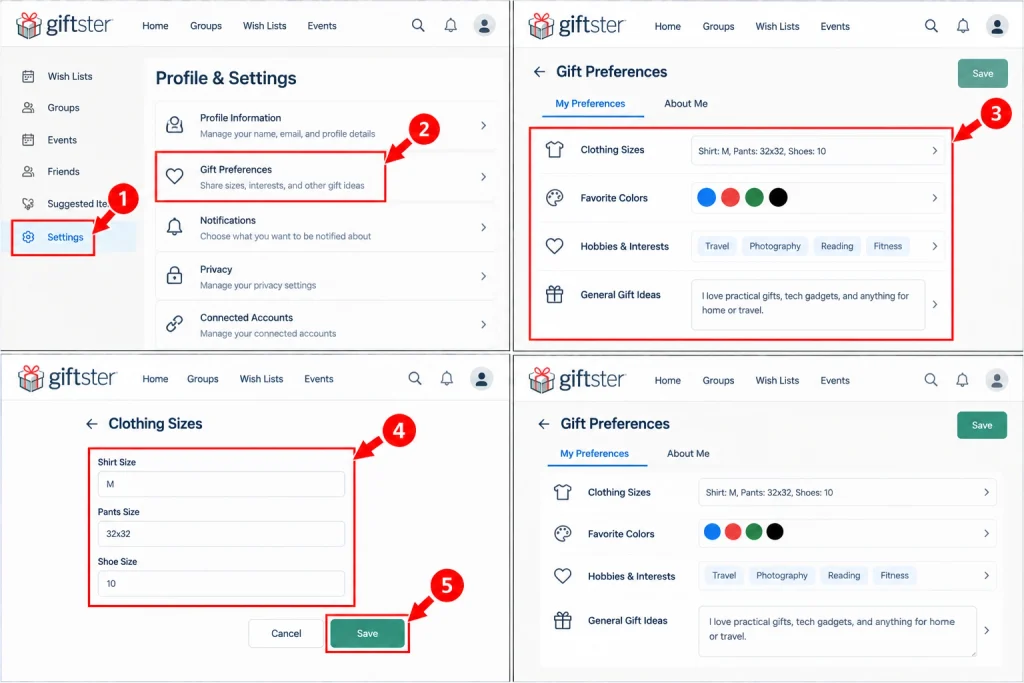Expand the Profile Information row chevron

click(x=483, y=125)
